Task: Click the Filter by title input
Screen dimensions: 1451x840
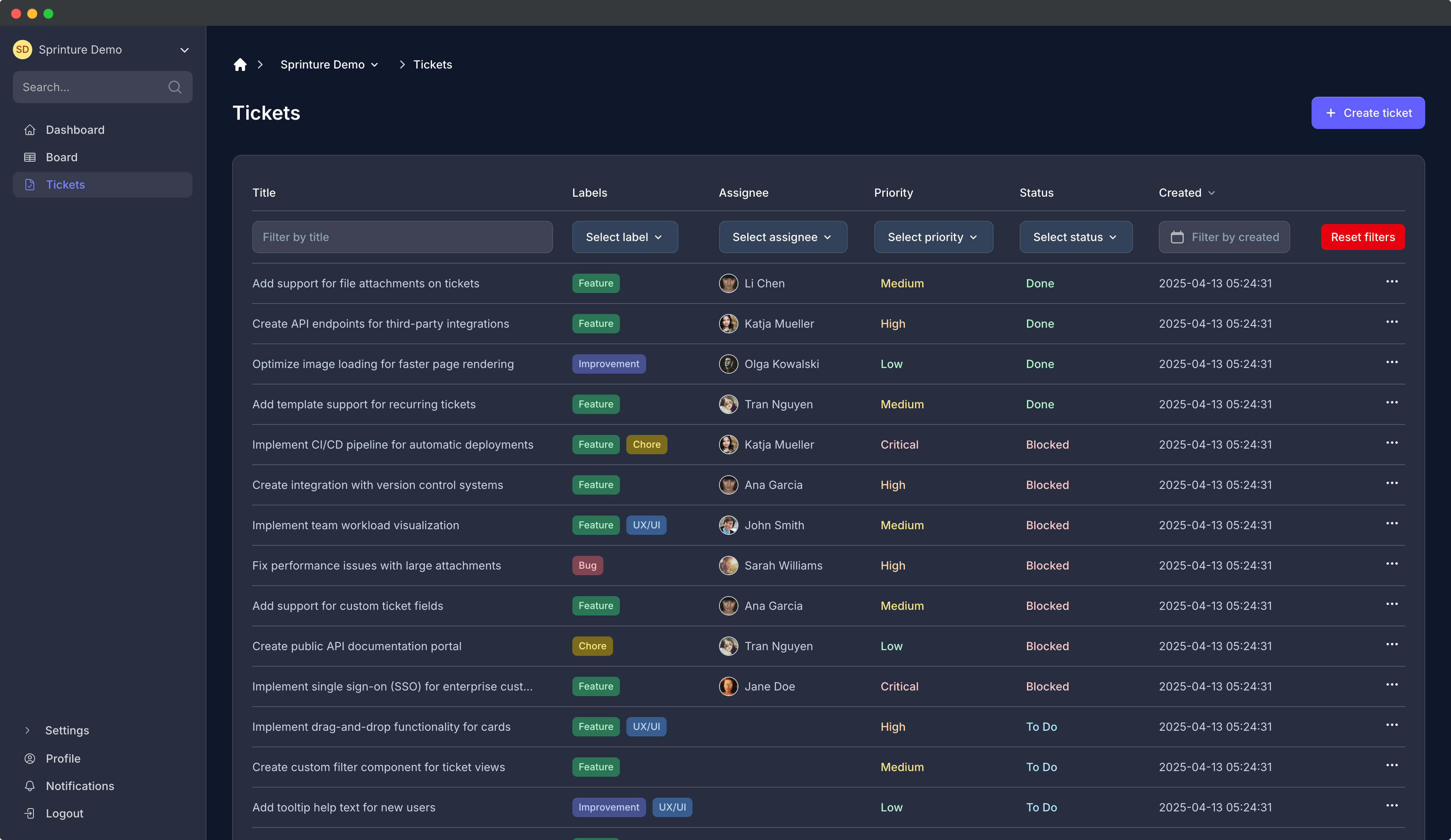Action: pos(402,237)
